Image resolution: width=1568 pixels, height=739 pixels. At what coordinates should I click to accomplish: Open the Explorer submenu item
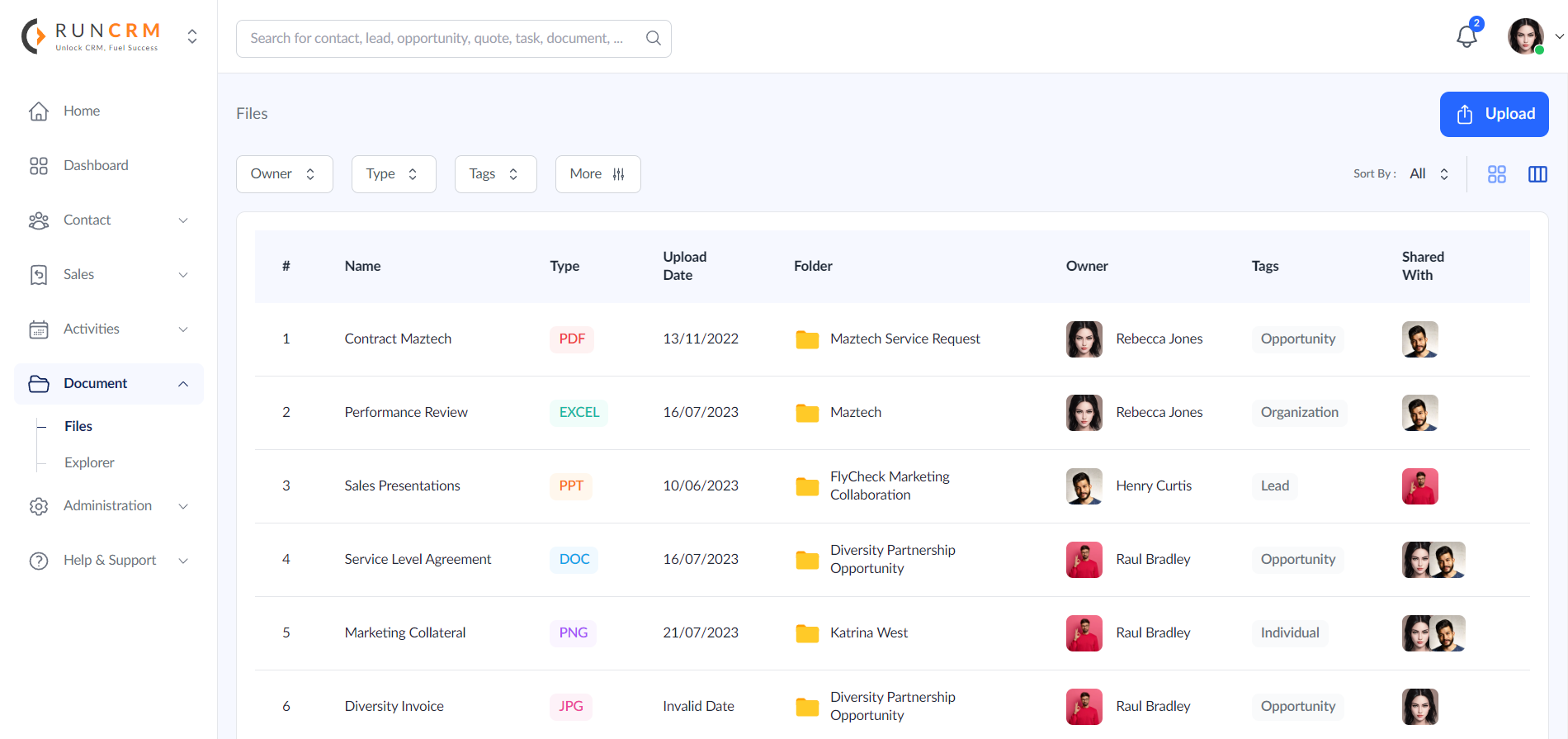coord(89,462)
